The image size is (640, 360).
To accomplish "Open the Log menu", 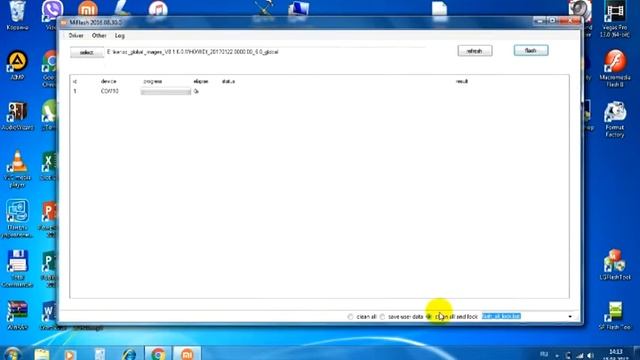I will pos(120,36).
